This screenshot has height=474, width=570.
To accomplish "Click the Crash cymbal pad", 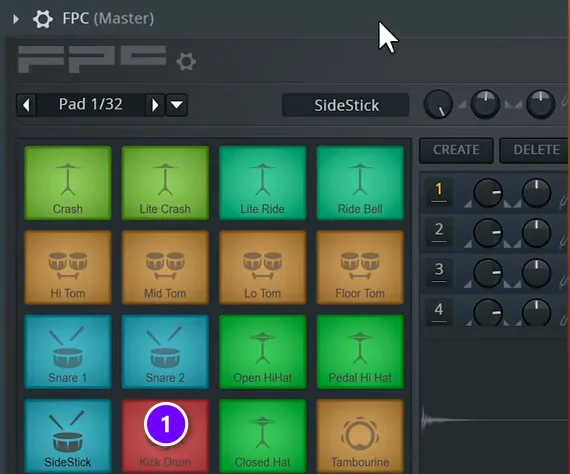I will pyautogui.click(x=68, y=183).
